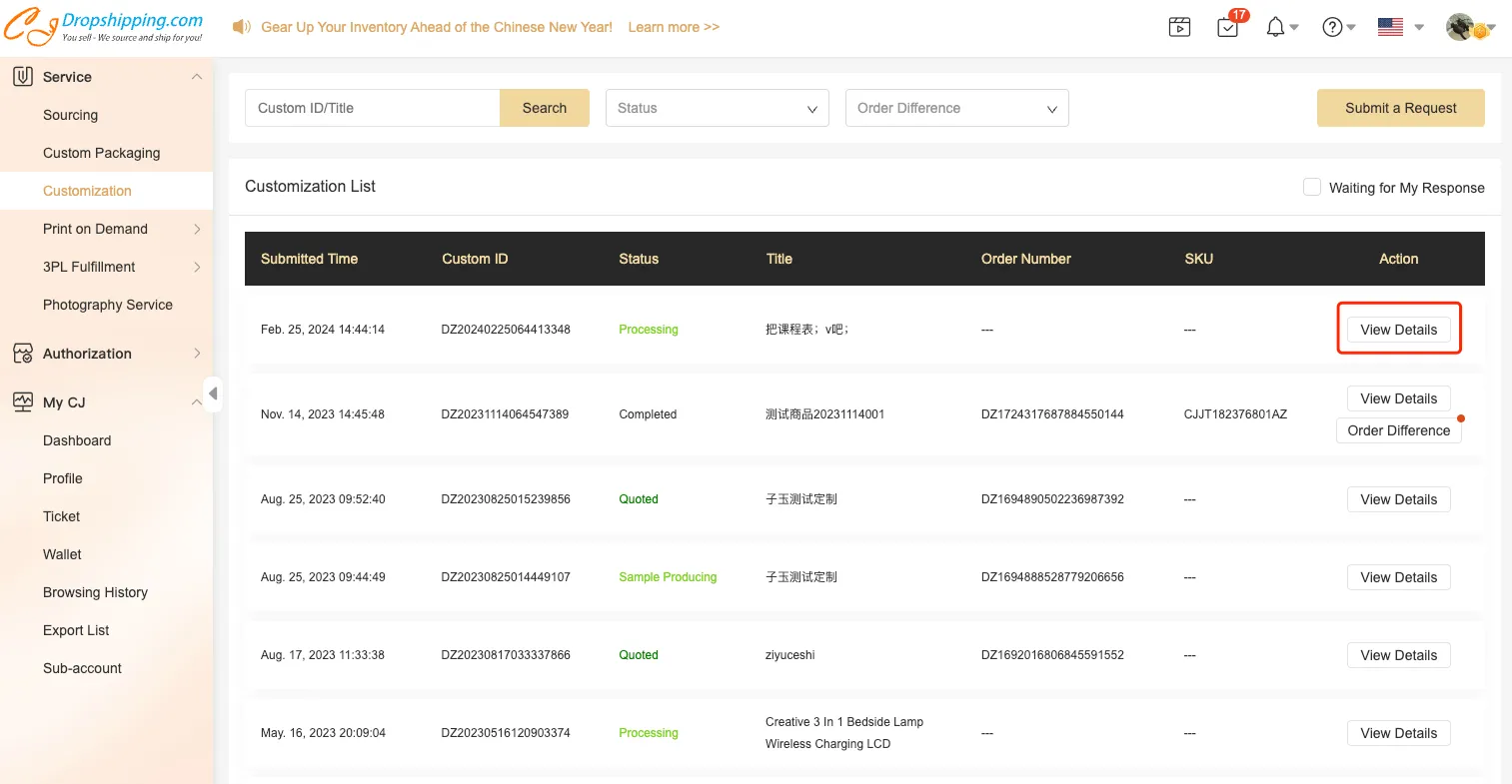Open the Order Difference dropdown
Image resolution: width=1512 pixels, height=784 pixels.
(956, 108)
